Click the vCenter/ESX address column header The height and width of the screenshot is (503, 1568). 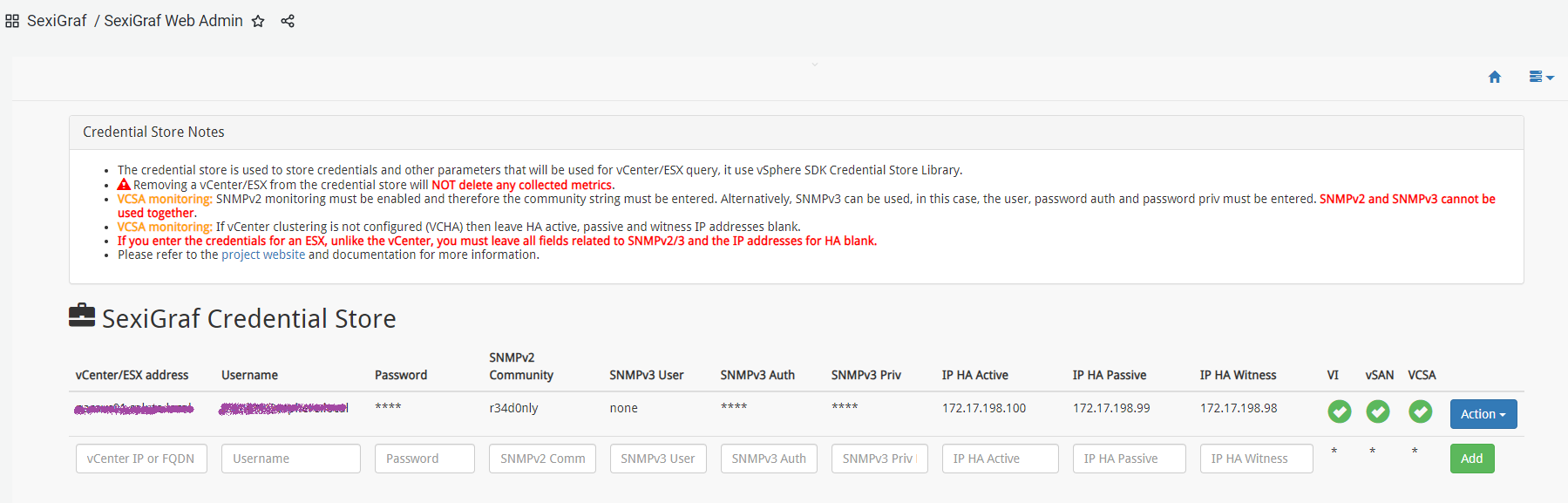tap(132, 375)
